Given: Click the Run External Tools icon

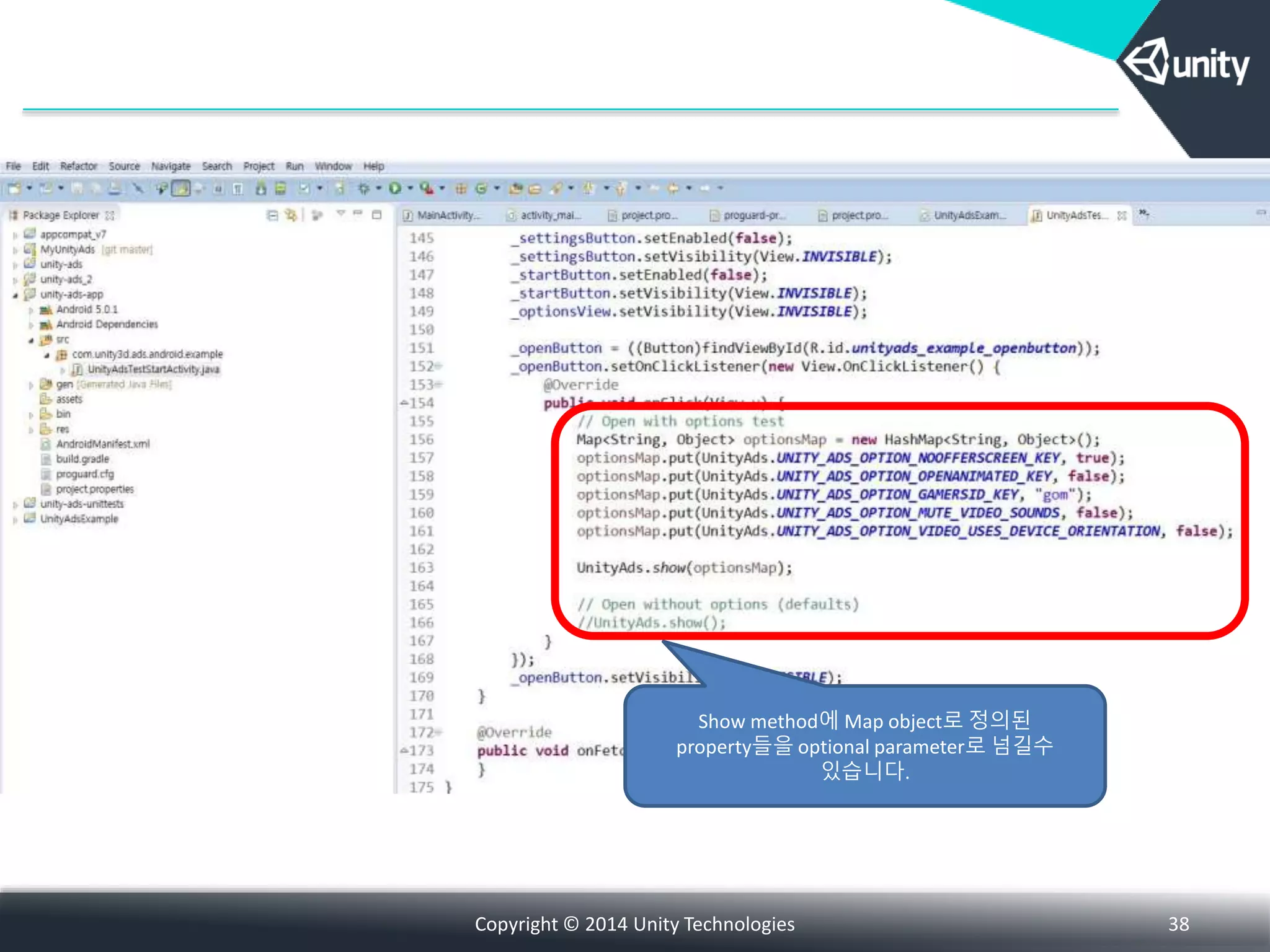Looking at the screenshot, I should coord(426,188).
